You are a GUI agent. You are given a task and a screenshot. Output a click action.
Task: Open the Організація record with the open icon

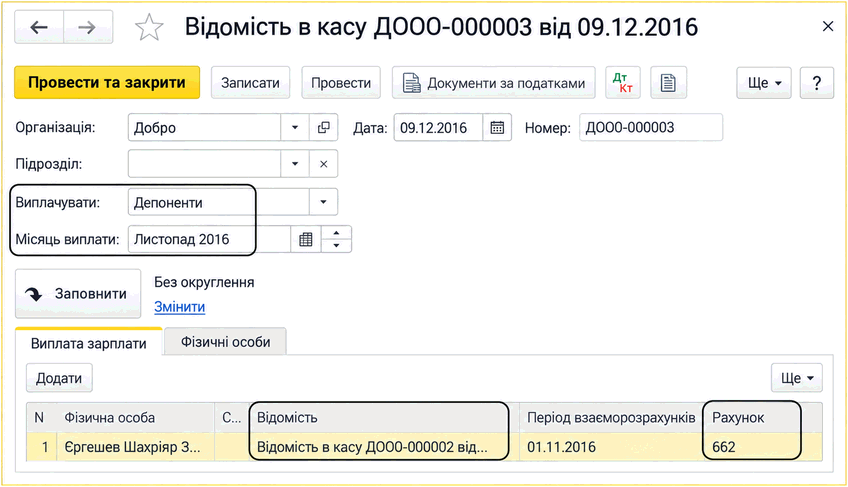323,128
